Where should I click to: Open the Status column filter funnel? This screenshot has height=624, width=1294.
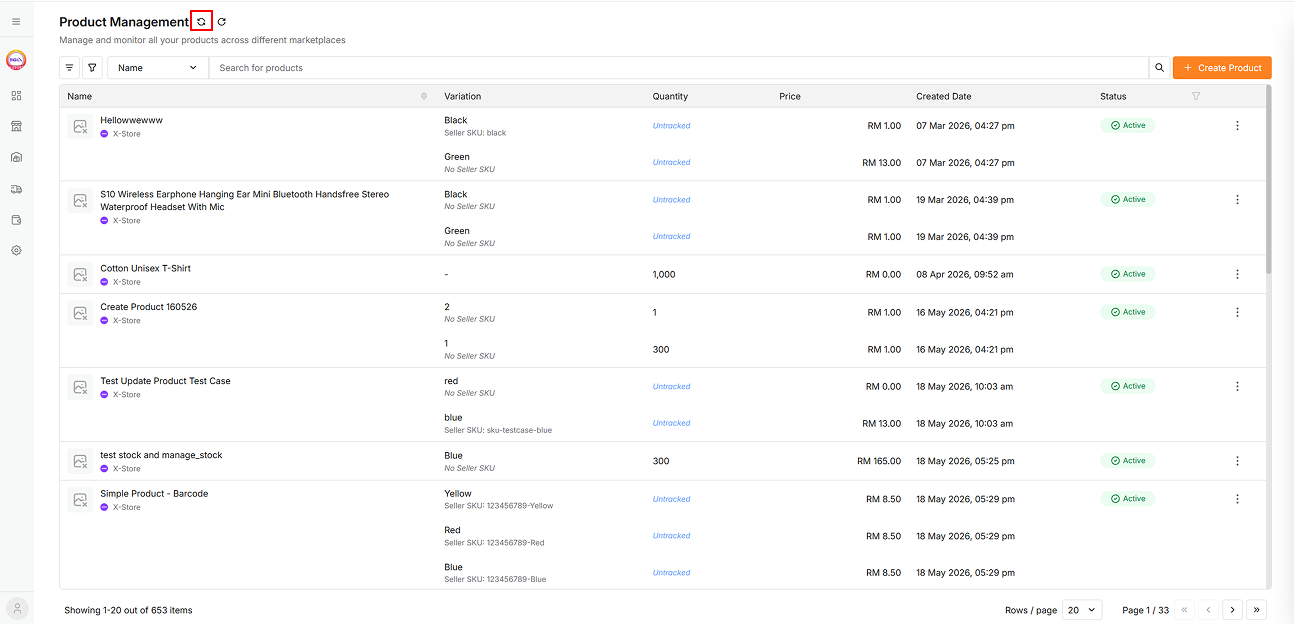click(1196, 96)
